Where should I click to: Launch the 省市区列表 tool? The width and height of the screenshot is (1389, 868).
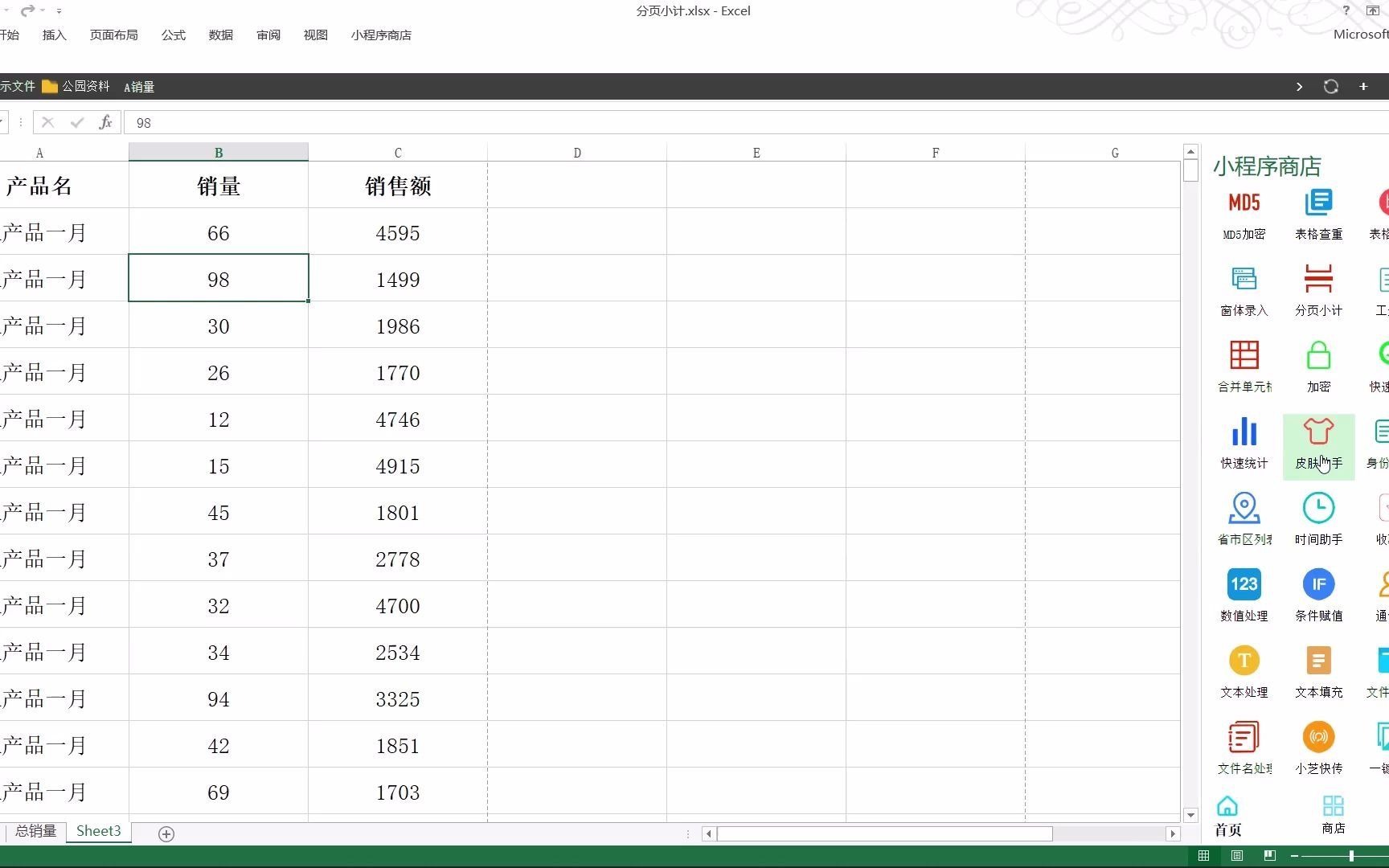pyautogui.click(x=1244, y=520)
